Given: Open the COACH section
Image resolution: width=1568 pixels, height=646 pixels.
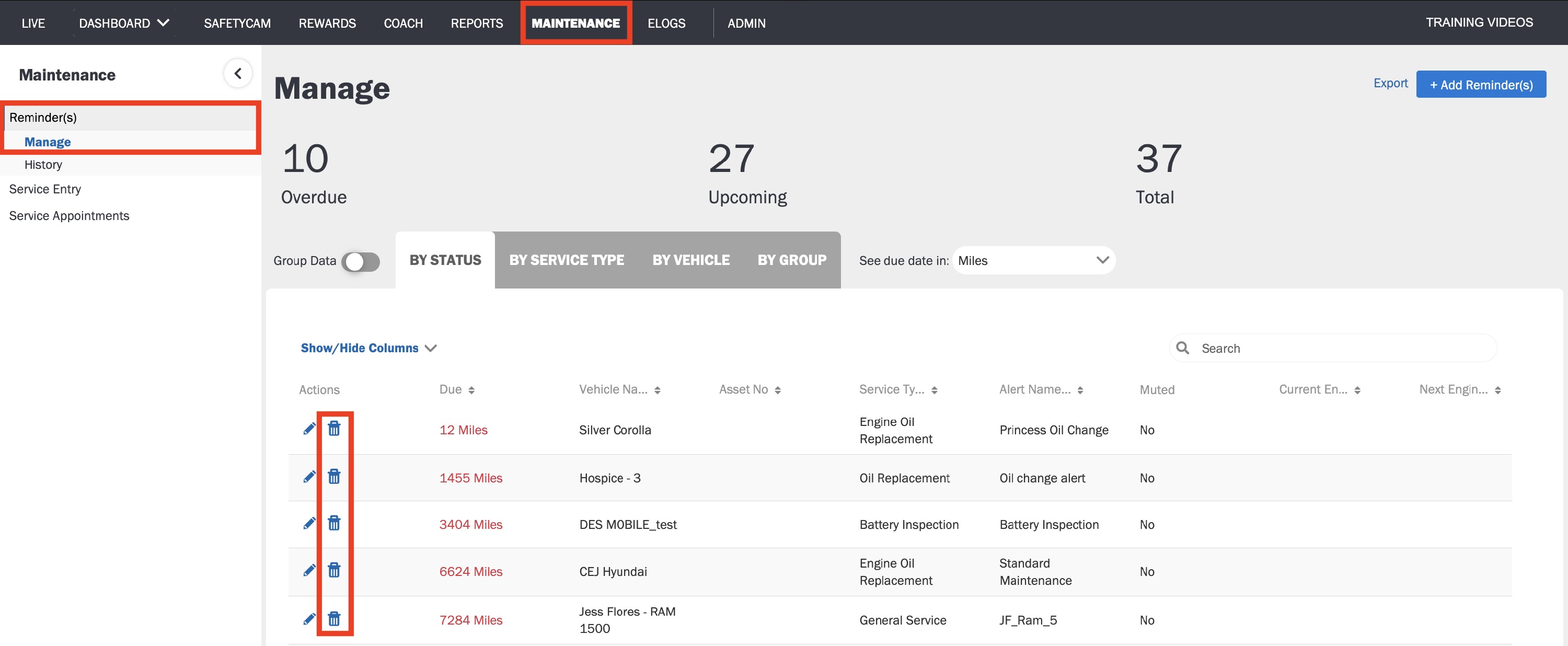Looking at the screenshot, I should click(403, 23).
